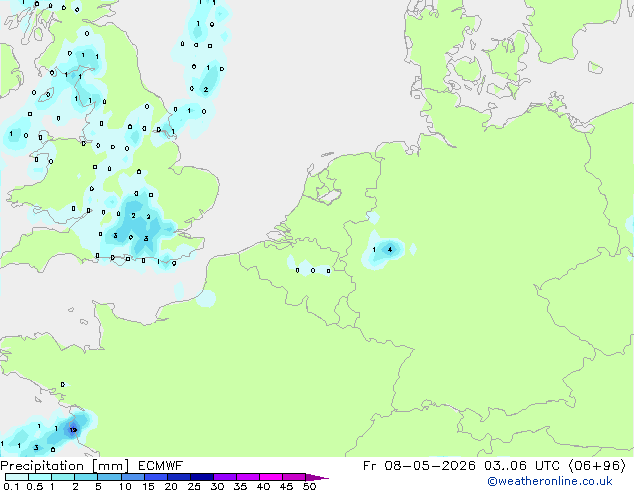The width and height of the screenshot is (634, 490).
Task: Click the 1–2 mm legend color swatch
Action: click(63, 477)
